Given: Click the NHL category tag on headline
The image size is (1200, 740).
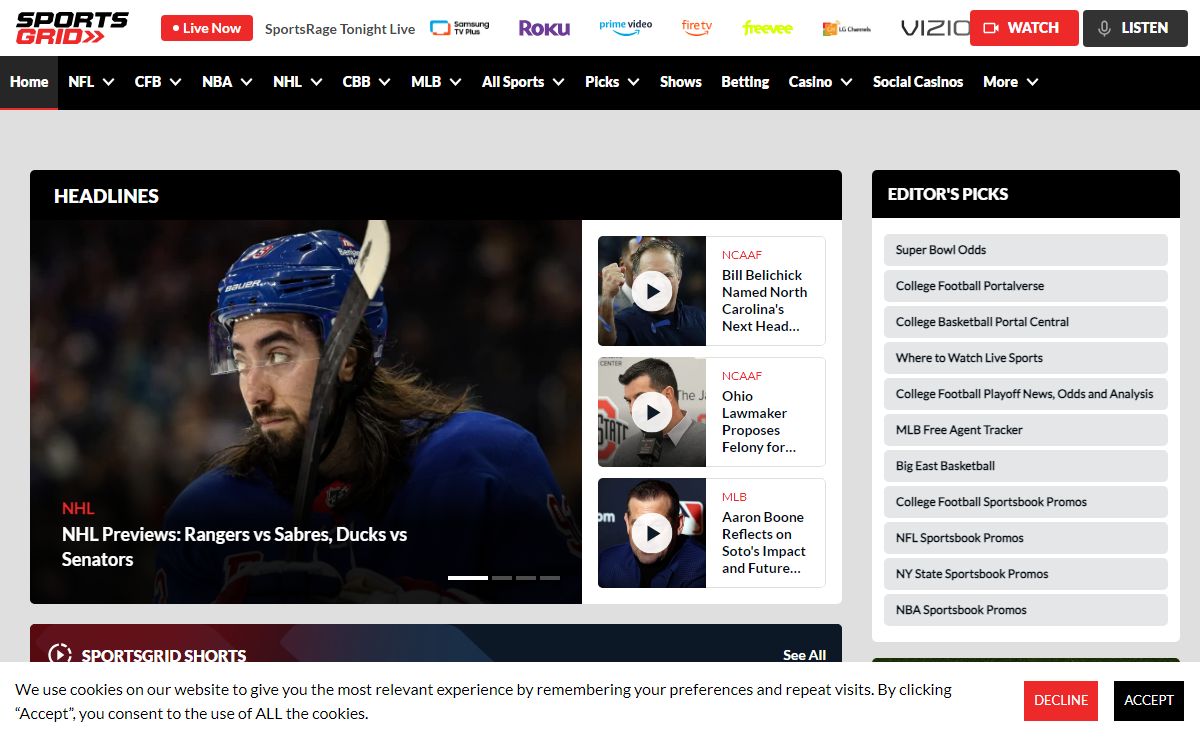Looking at the screenshot, I should [78, 508].
